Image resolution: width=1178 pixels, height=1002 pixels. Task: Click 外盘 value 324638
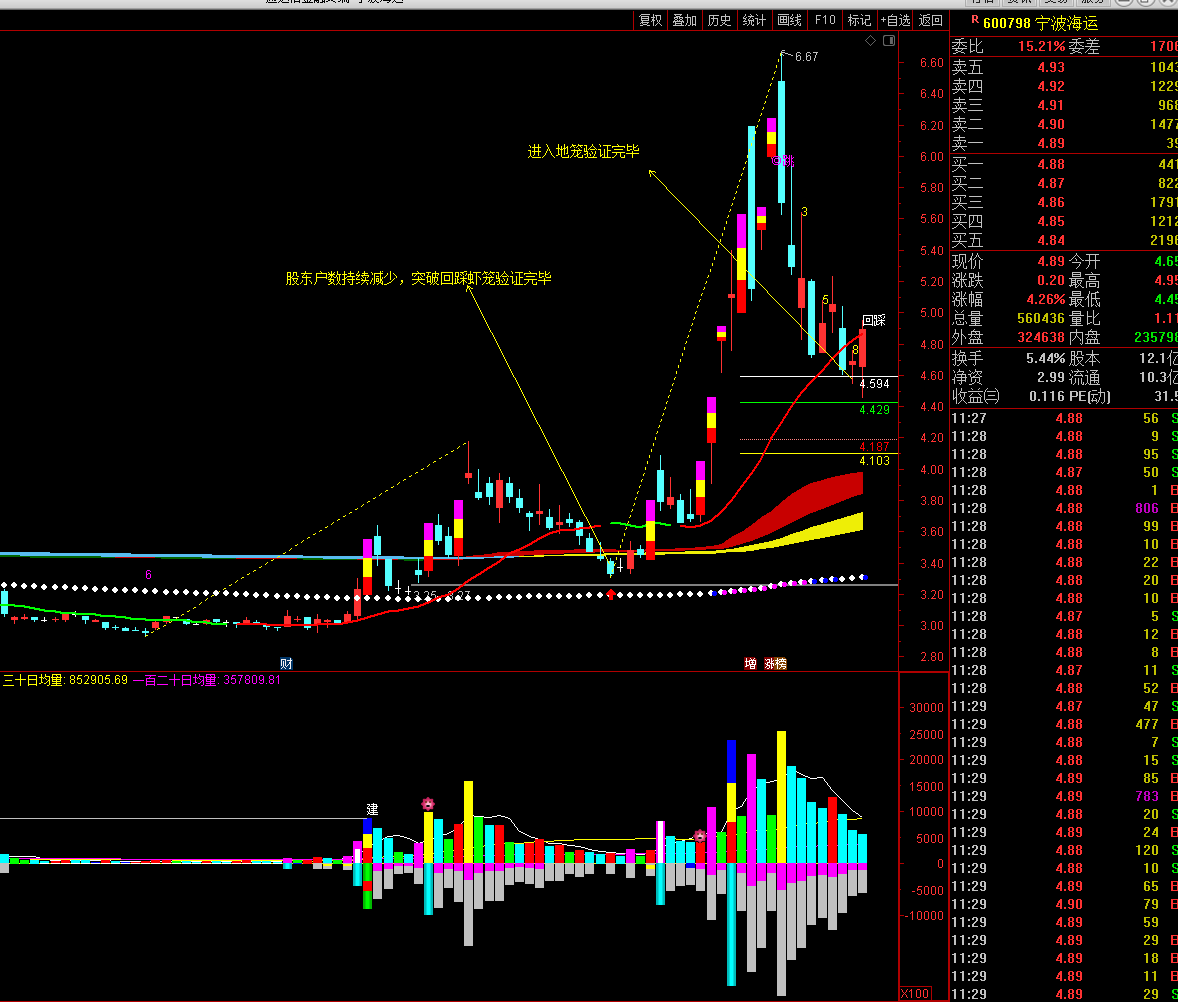pyautogui.click(x=1041, y=337)
